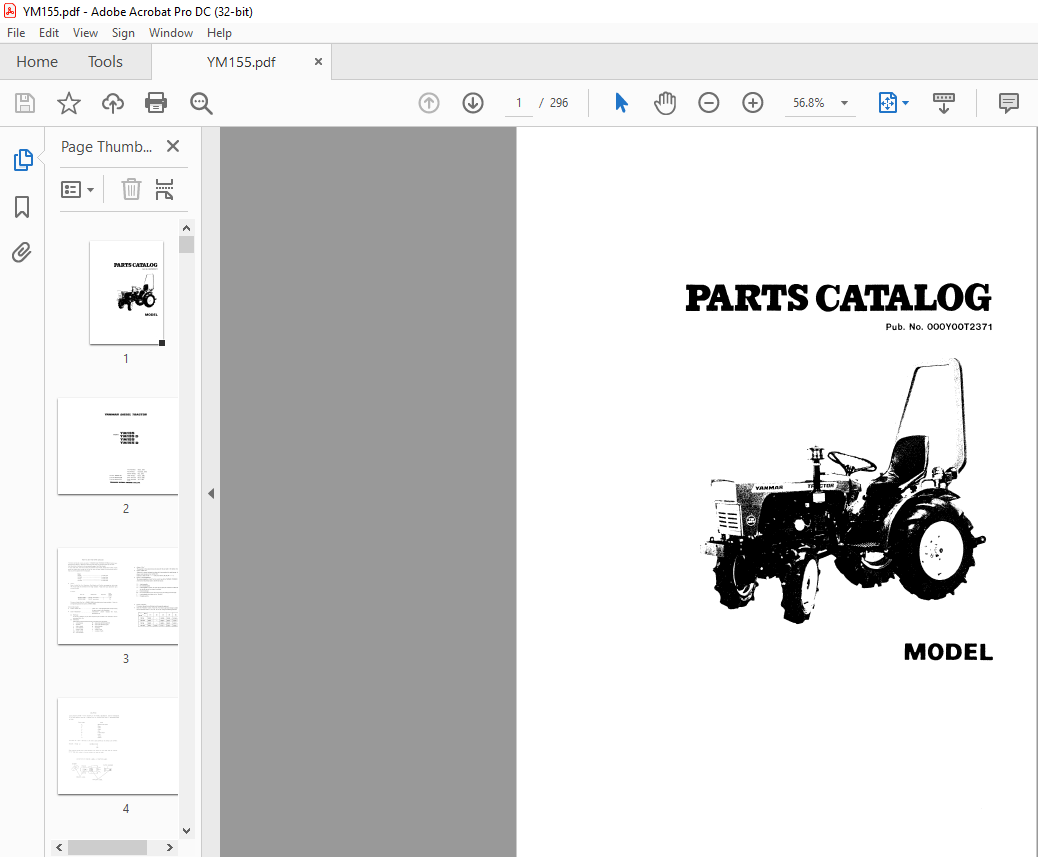The height and width of the screenshot is (857, 1038).
Task: Open the Sign menu
Action: point(123,32)
